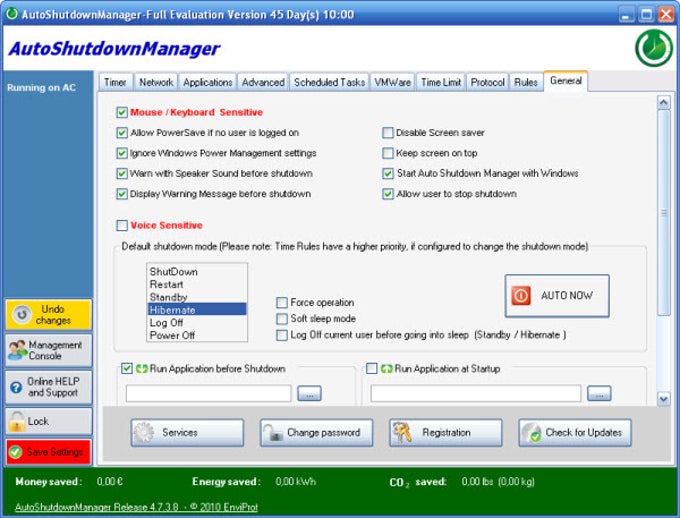The width and height of the screenshot is (680, 518).
Task: Click the scrollbar down arrow
Action: tap(664, 399)
